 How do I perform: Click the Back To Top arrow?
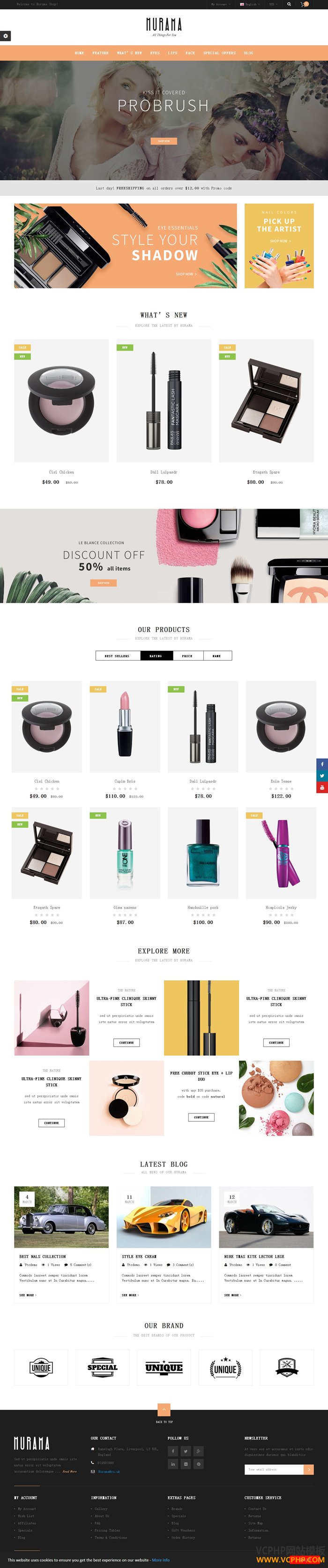164,1409
